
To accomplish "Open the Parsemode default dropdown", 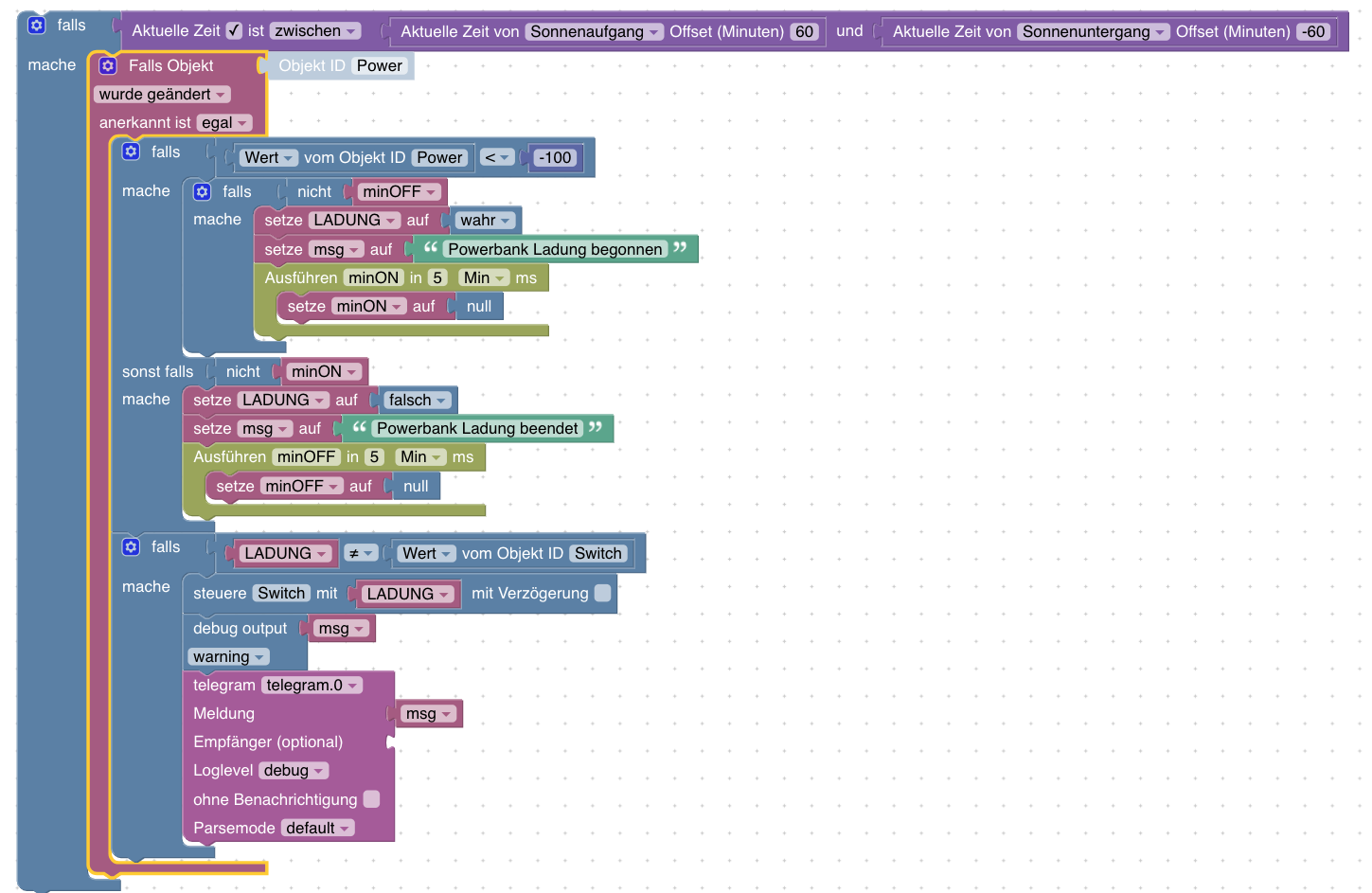I will (317, 828).
